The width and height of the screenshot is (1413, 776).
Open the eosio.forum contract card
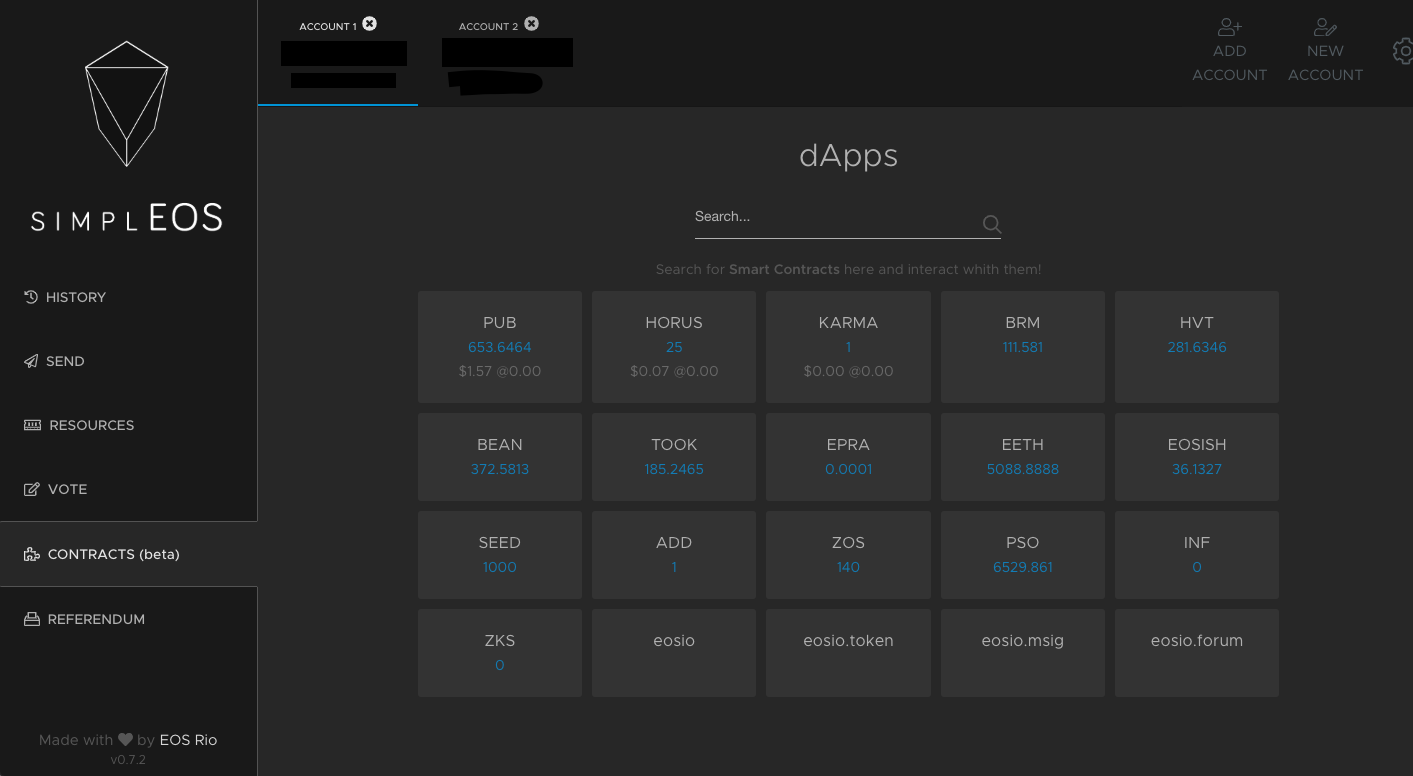1197,653
